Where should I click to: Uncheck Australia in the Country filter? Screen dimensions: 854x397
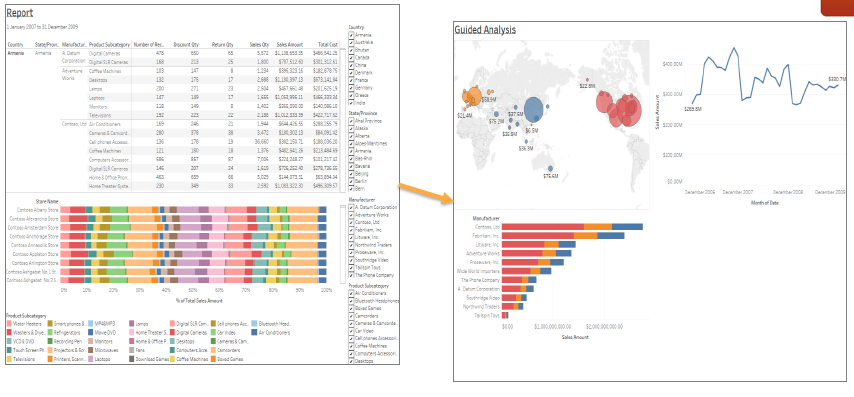[351, 42]
